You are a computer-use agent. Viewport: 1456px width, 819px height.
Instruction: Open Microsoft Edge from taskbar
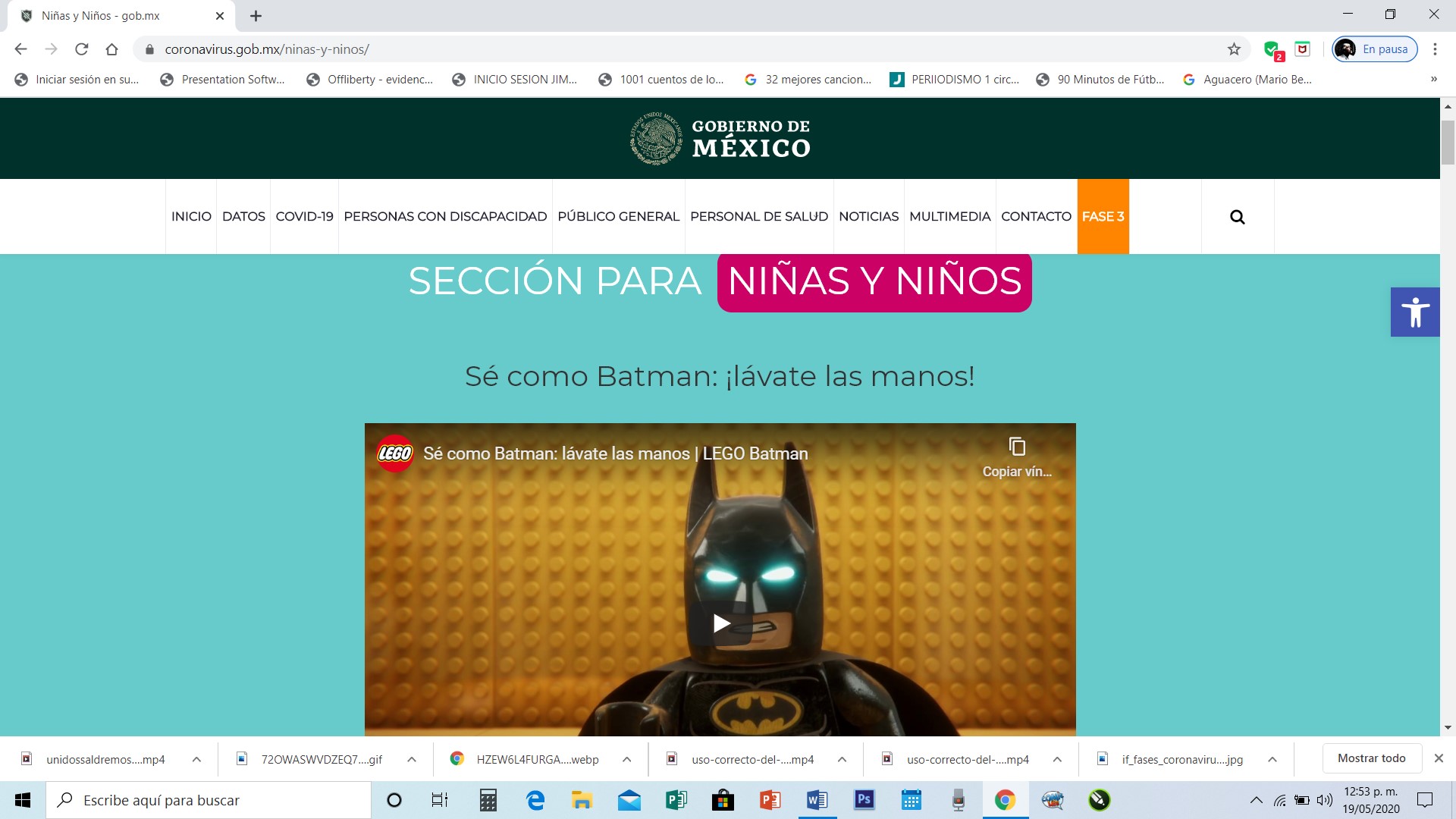click(535, 800)
